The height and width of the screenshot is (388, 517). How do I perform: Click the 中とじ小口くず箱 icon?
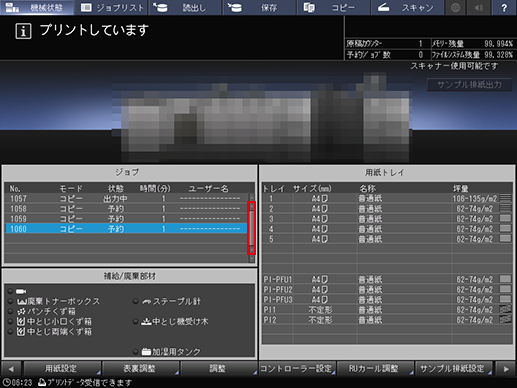[x=21, y=322]
